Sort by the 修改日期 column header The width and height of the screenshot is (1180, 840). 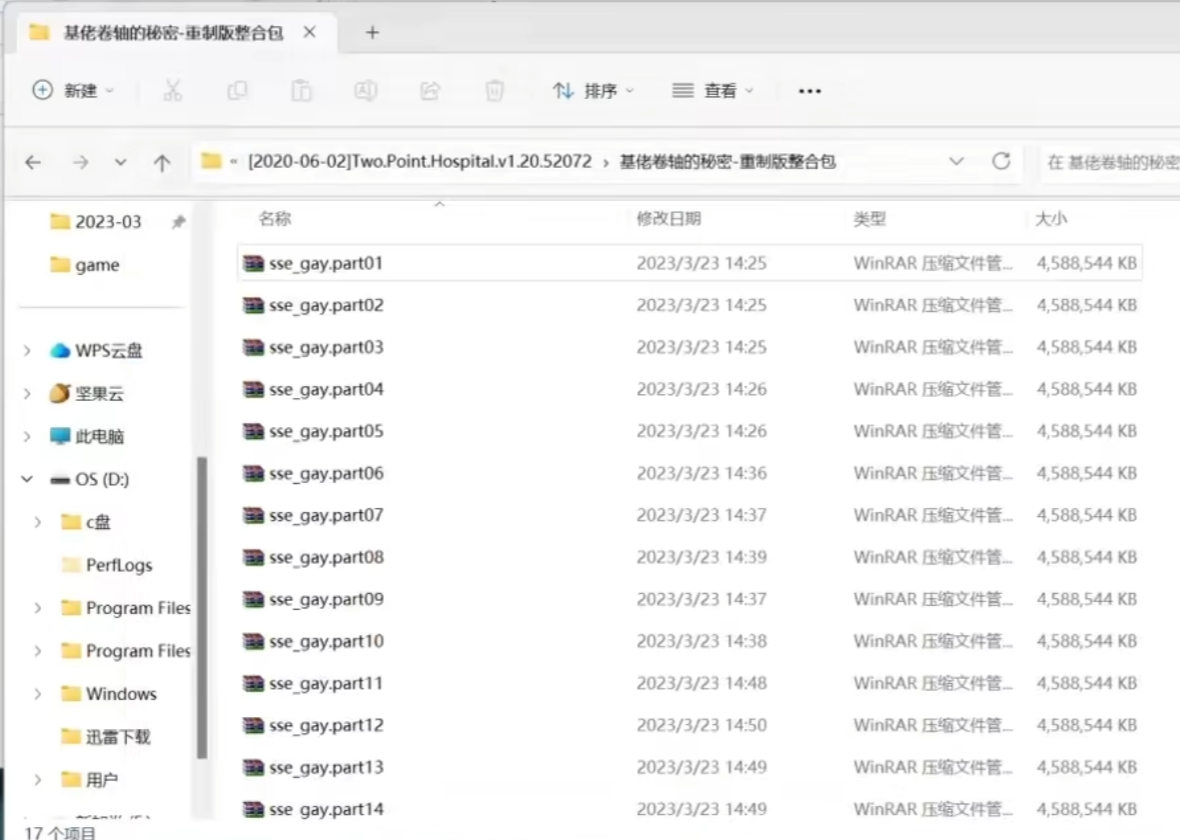(x=668, y=219)
